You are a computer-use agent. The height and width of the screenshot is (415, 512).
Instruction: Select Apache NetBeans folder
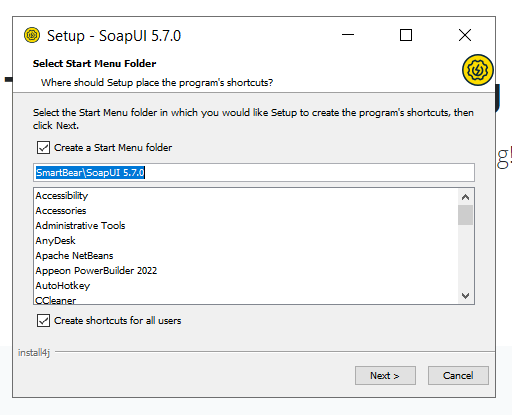[74, 256]
